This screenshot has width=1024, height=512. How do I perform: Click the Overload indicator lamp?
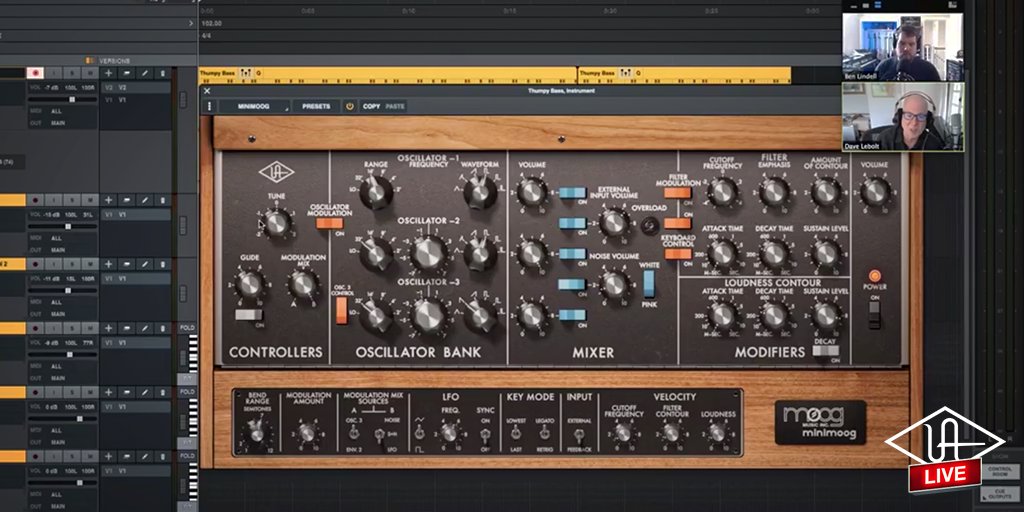point(648,226)
